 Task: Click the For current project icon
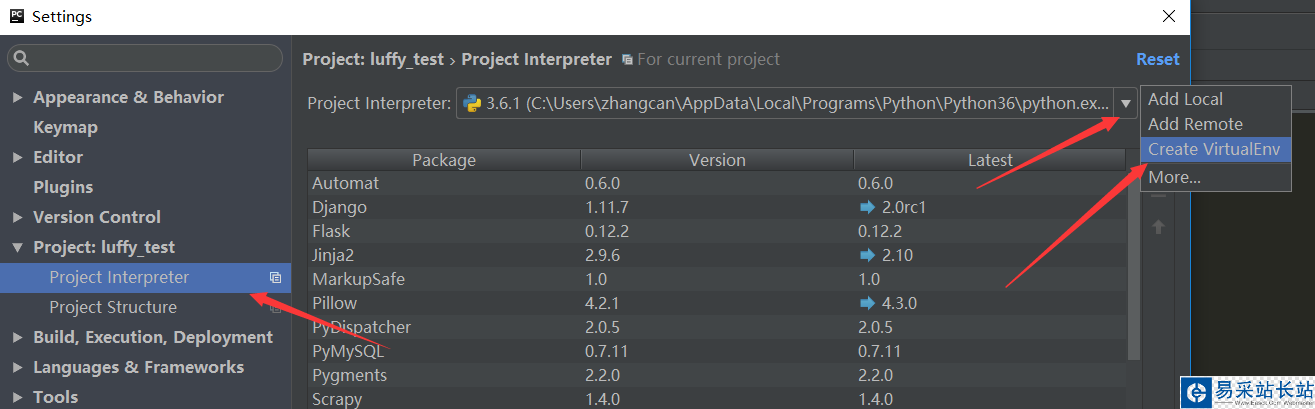tap(627, 60)
